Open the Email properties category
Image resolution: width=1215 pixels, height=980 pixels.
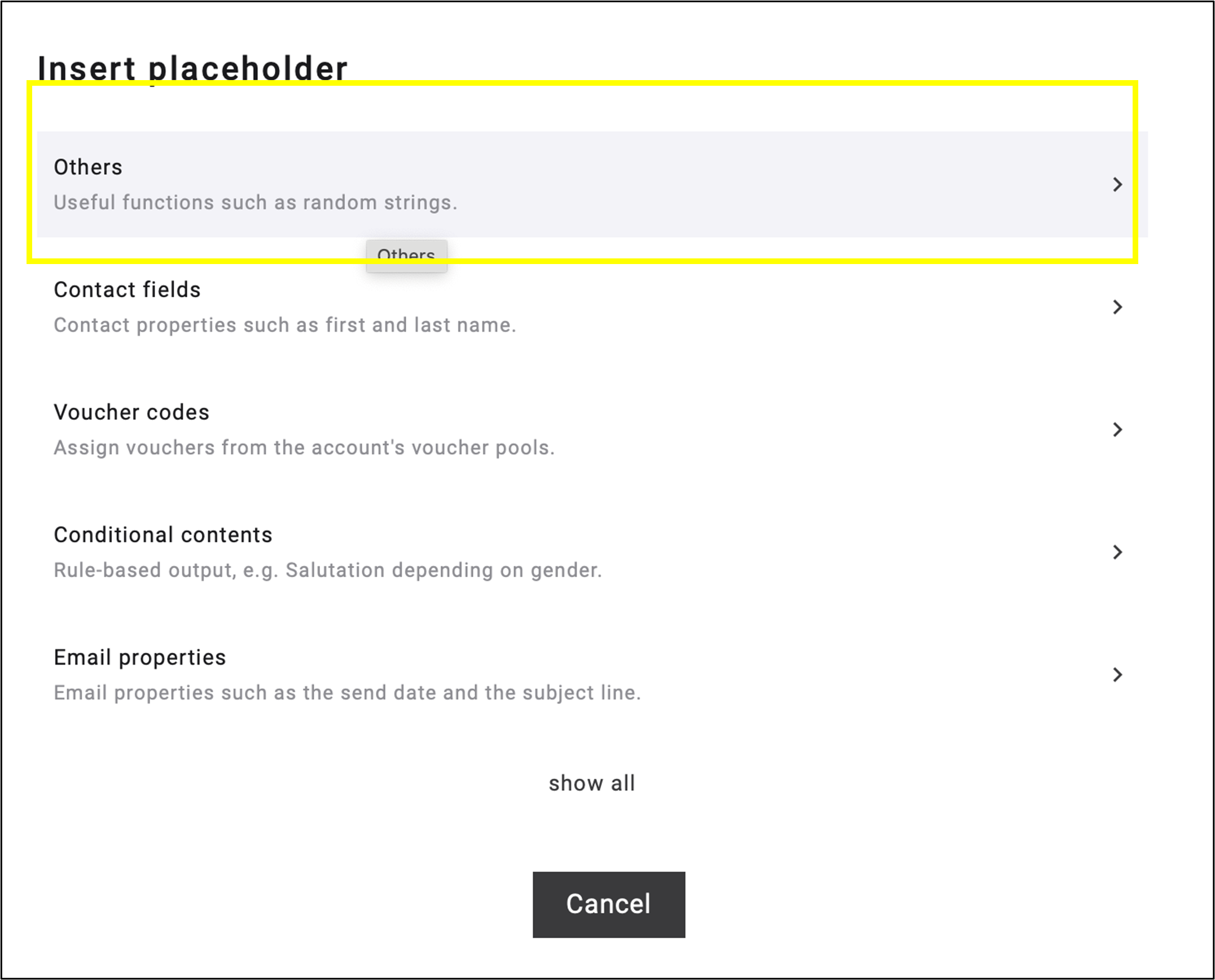592,675
